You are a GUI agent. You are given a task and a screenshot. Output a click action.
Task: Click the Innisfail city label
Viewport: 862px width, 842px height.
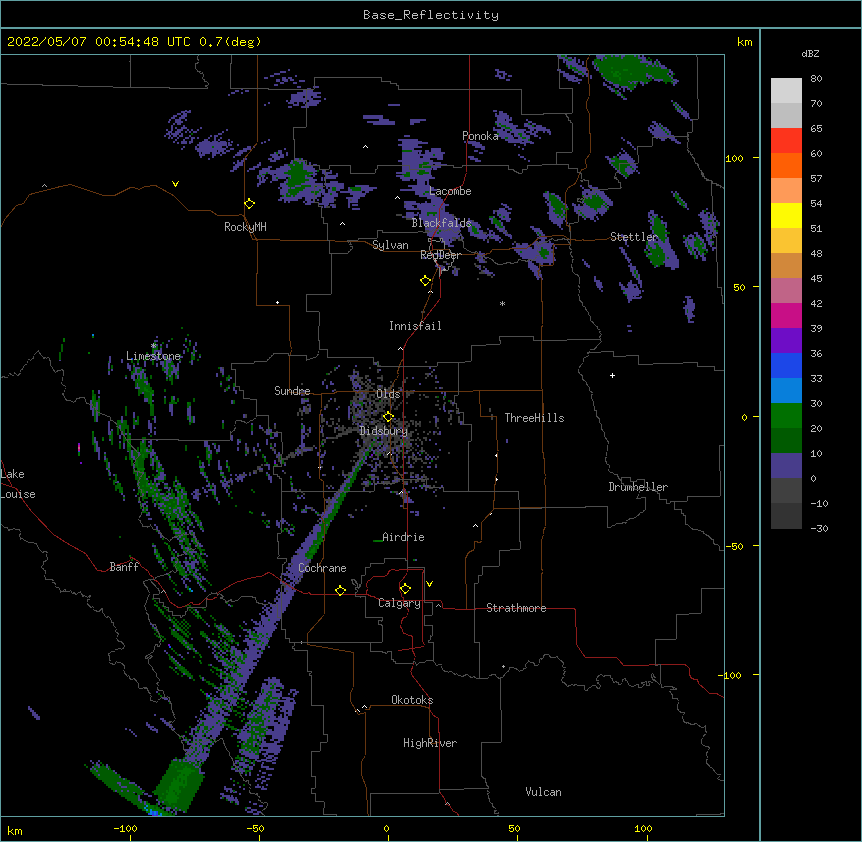pyautogui.click(x=415, y=326)
